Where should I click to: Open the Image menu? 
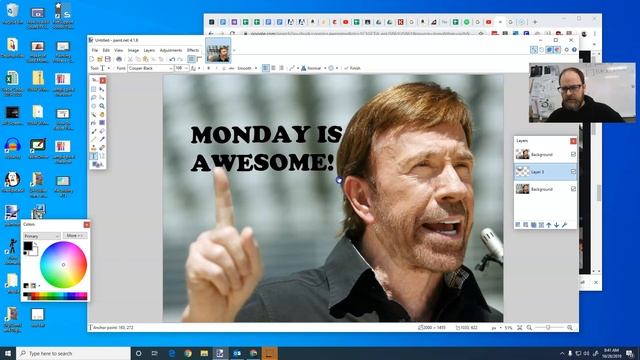133,50
